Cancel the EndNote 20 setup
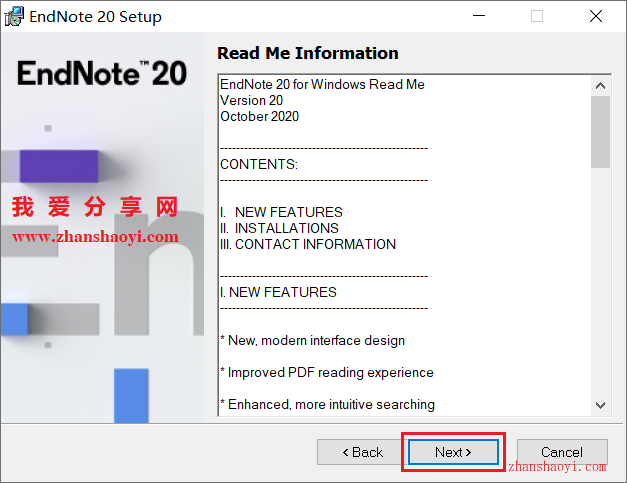Viewport: 627px width, 483px height. coord(562,452)
